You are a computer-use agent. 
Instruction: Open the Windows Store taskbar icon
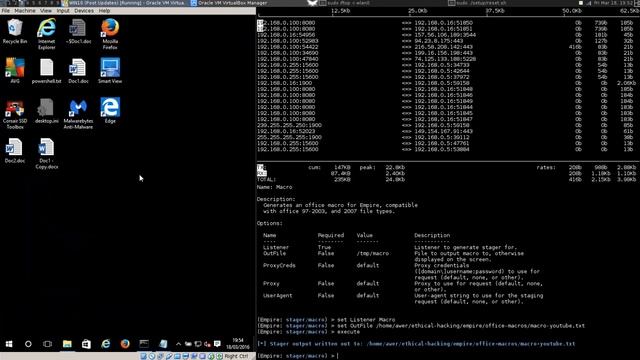click(x=86, y=344)
